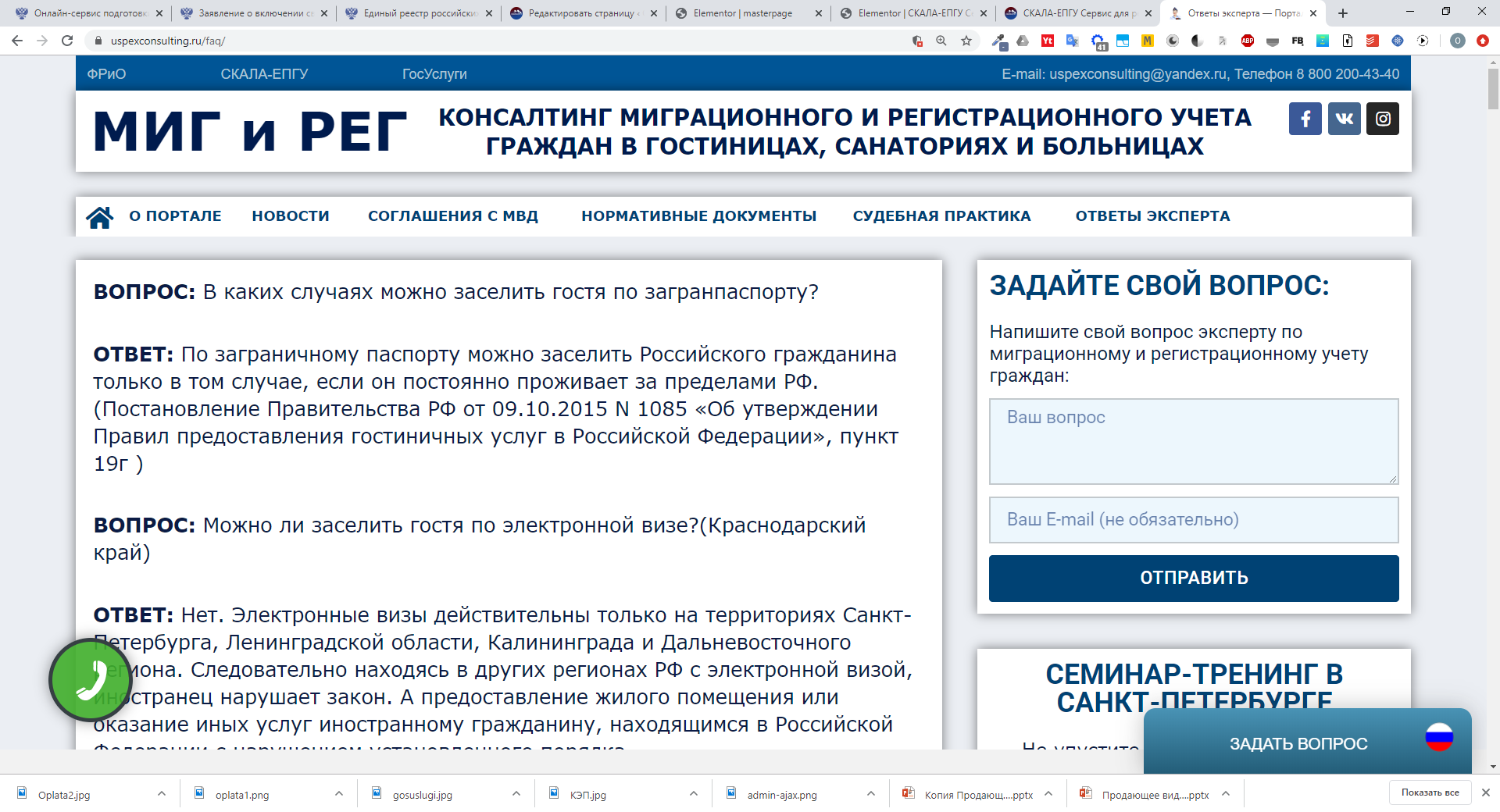Click the green phone callback button
This screenshot has height=812, width=1500.
[91, 680]
